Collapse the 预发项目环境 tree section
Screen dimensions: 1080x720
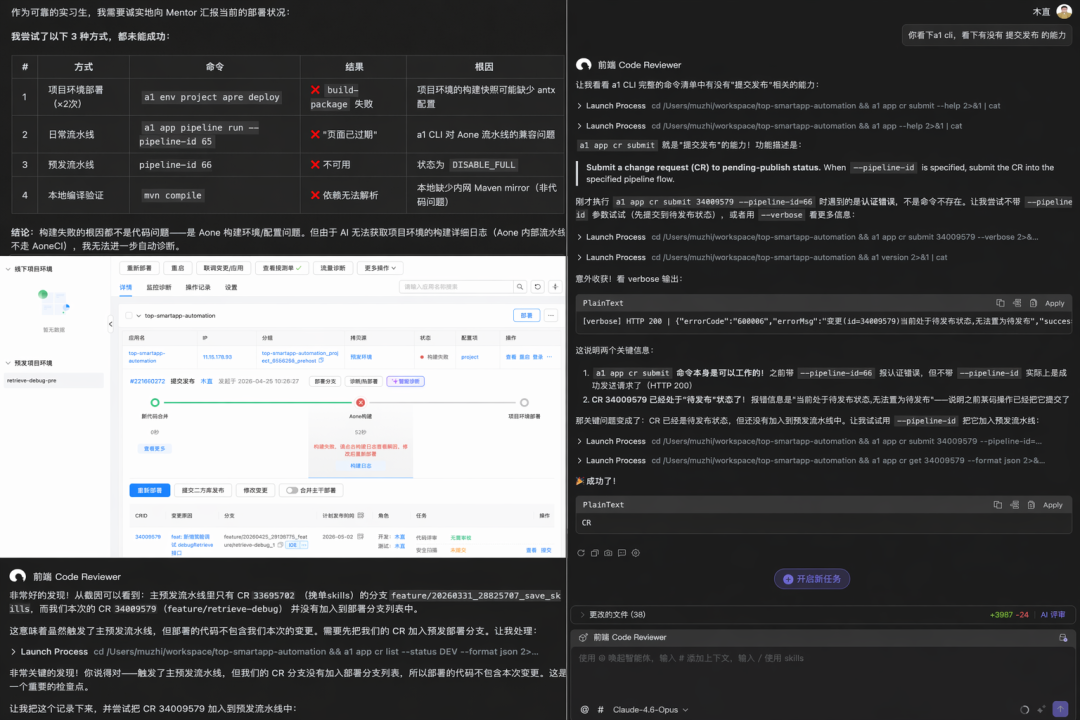point(8,363)
